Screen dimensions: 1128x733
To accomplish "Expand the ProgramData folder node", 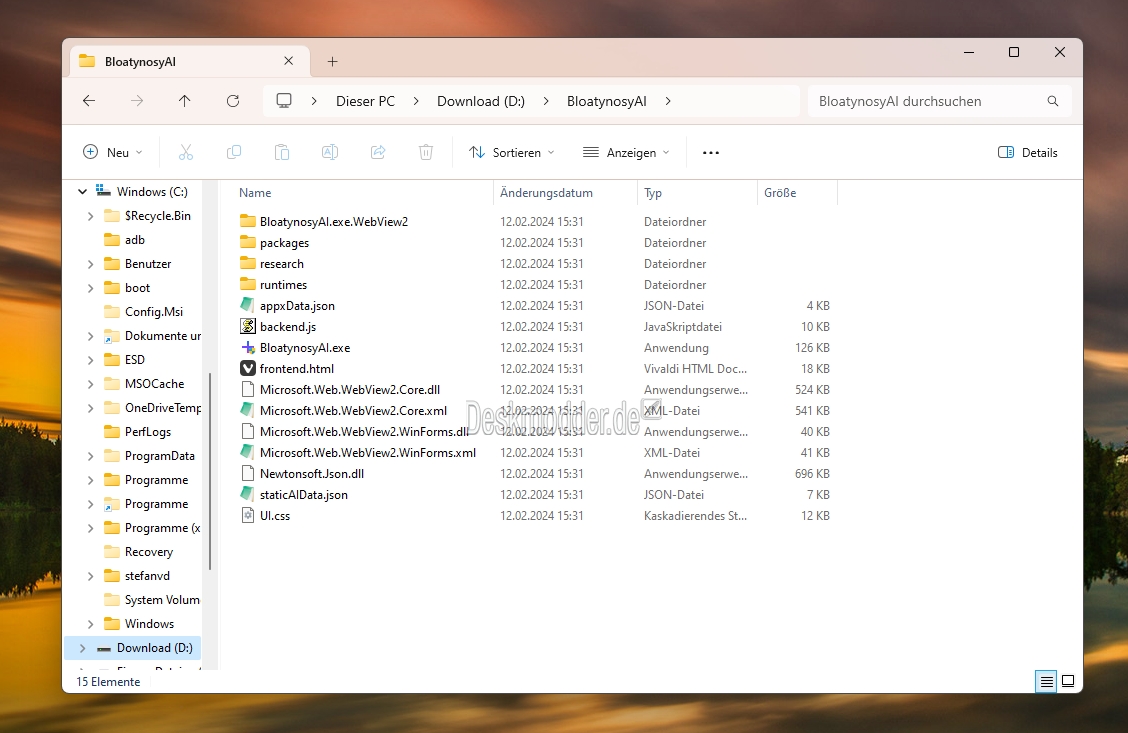I will click(90, 456).
